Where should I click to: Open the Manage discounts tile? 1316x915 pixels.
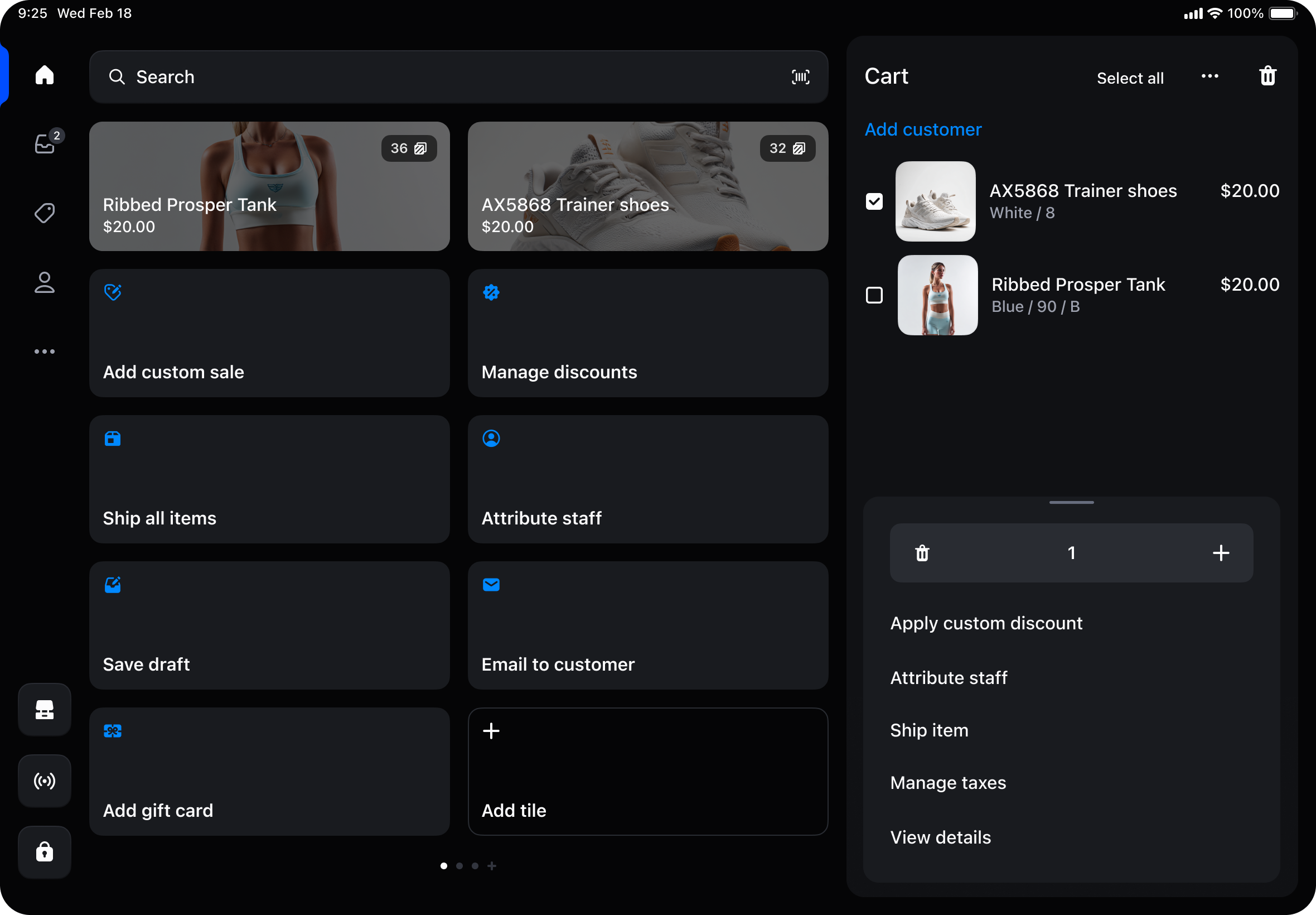[648, 333]
